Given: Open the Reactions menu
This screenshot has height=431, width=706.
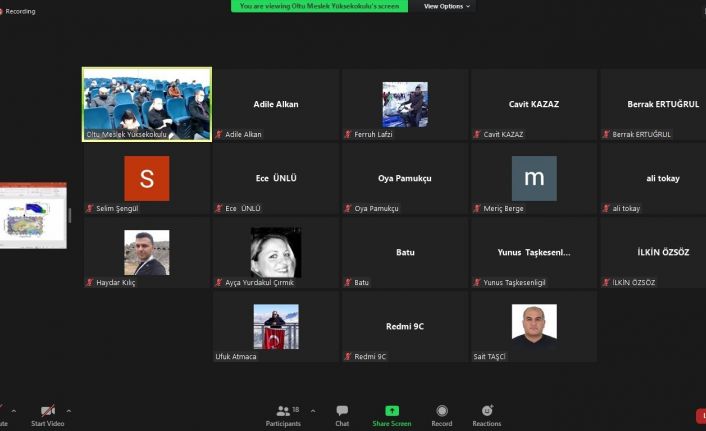Looking at the screenshot, I should pos(487,415).
